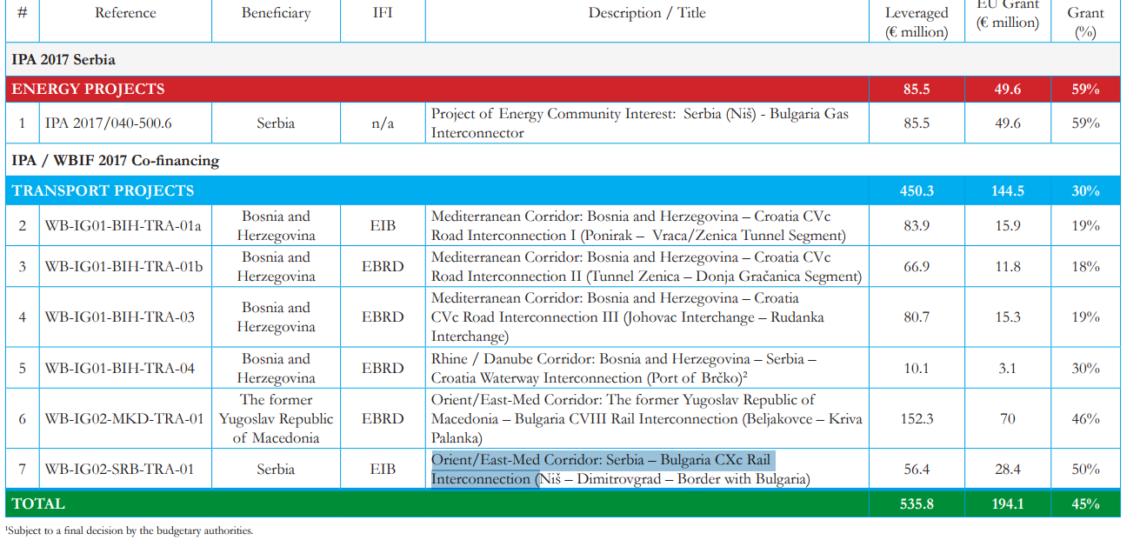This screenshot has height=540, width=1140.
Task: Click "Bosnia and Herzegovina" in the WB-IG01-BIH-TRA-04 row
Action: click(276, 368)
